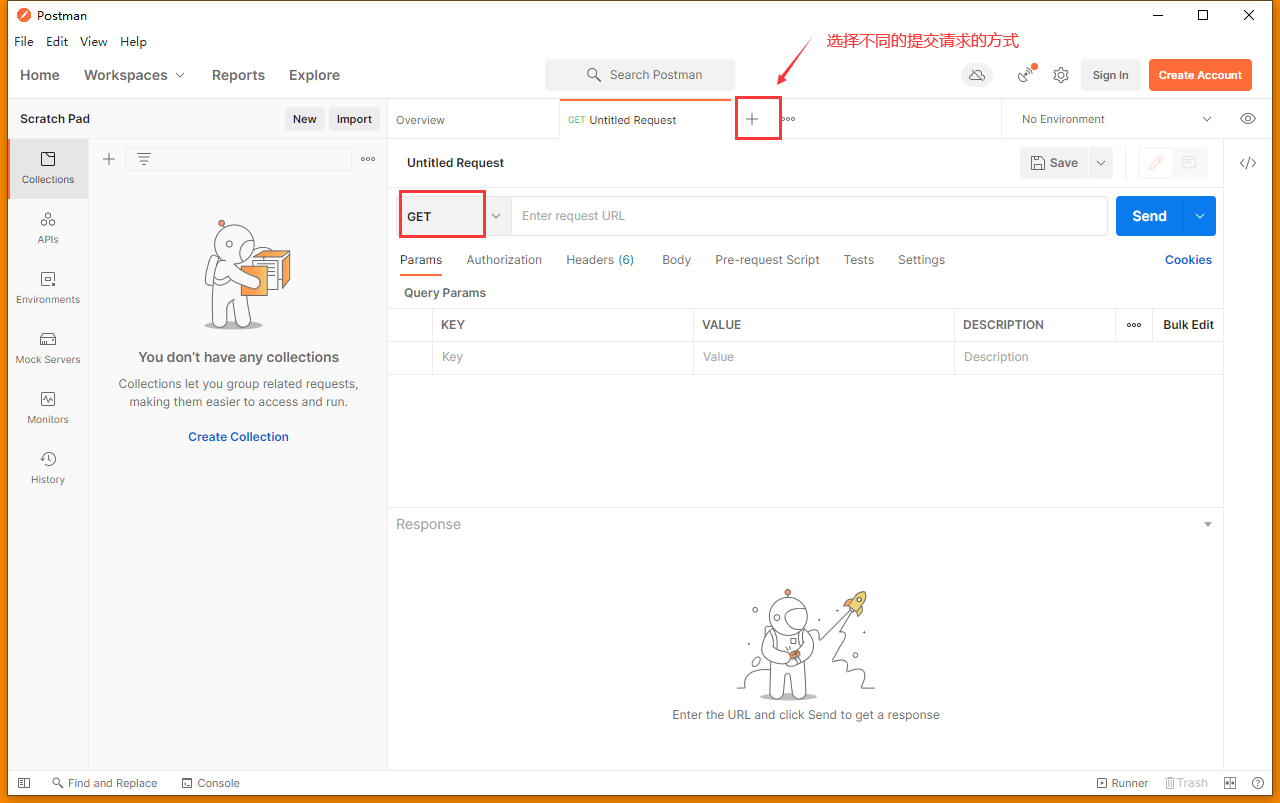Screen dimensions: 1280x803
Task: Switch to the Headers (6) tab
Action: (600, 260)
